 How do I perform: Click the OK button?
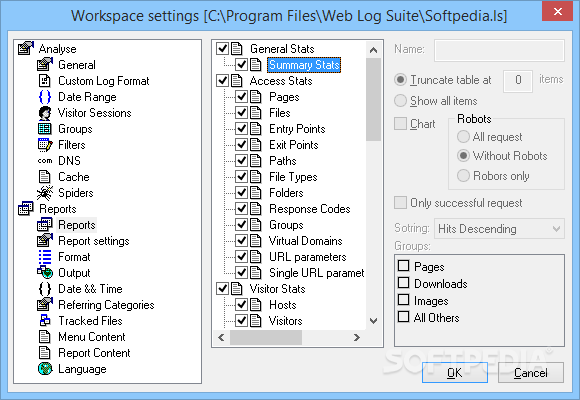[x=455, y=372]
